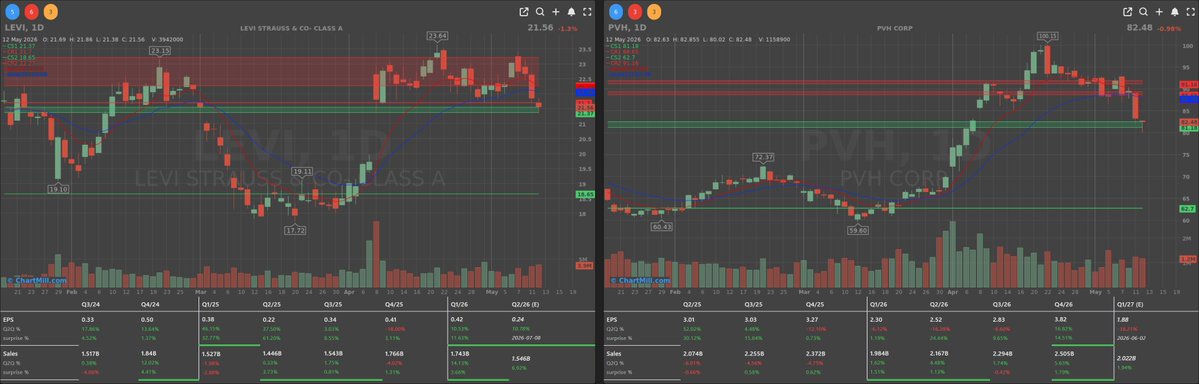Select Q1/27 (E) estimate column for PVH

[x=1129, y=304]
